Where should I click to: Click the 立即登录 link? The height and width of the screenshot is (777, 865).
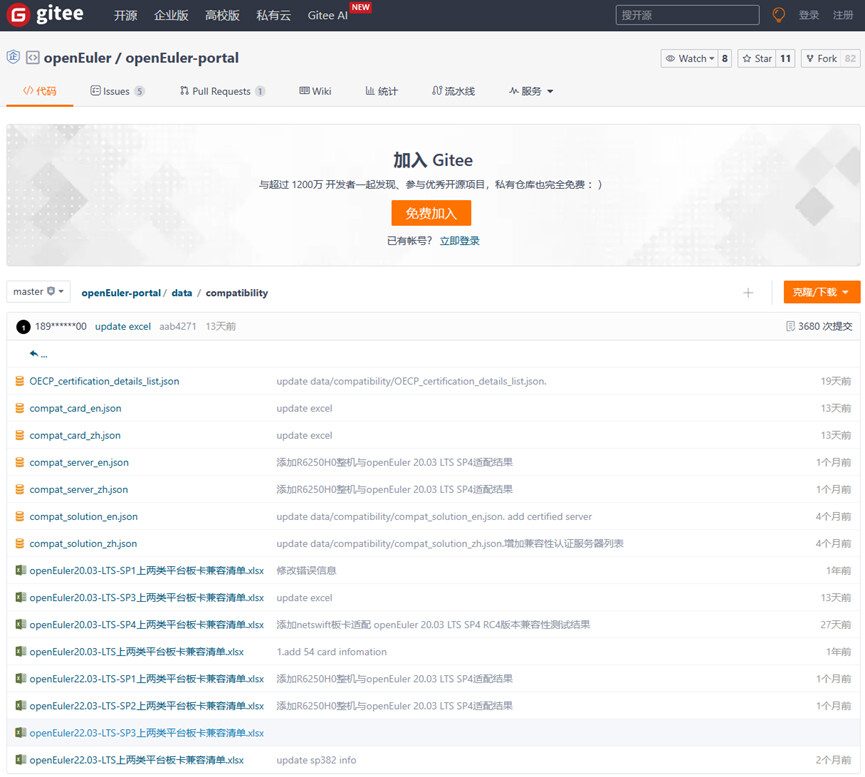point(459,241)
